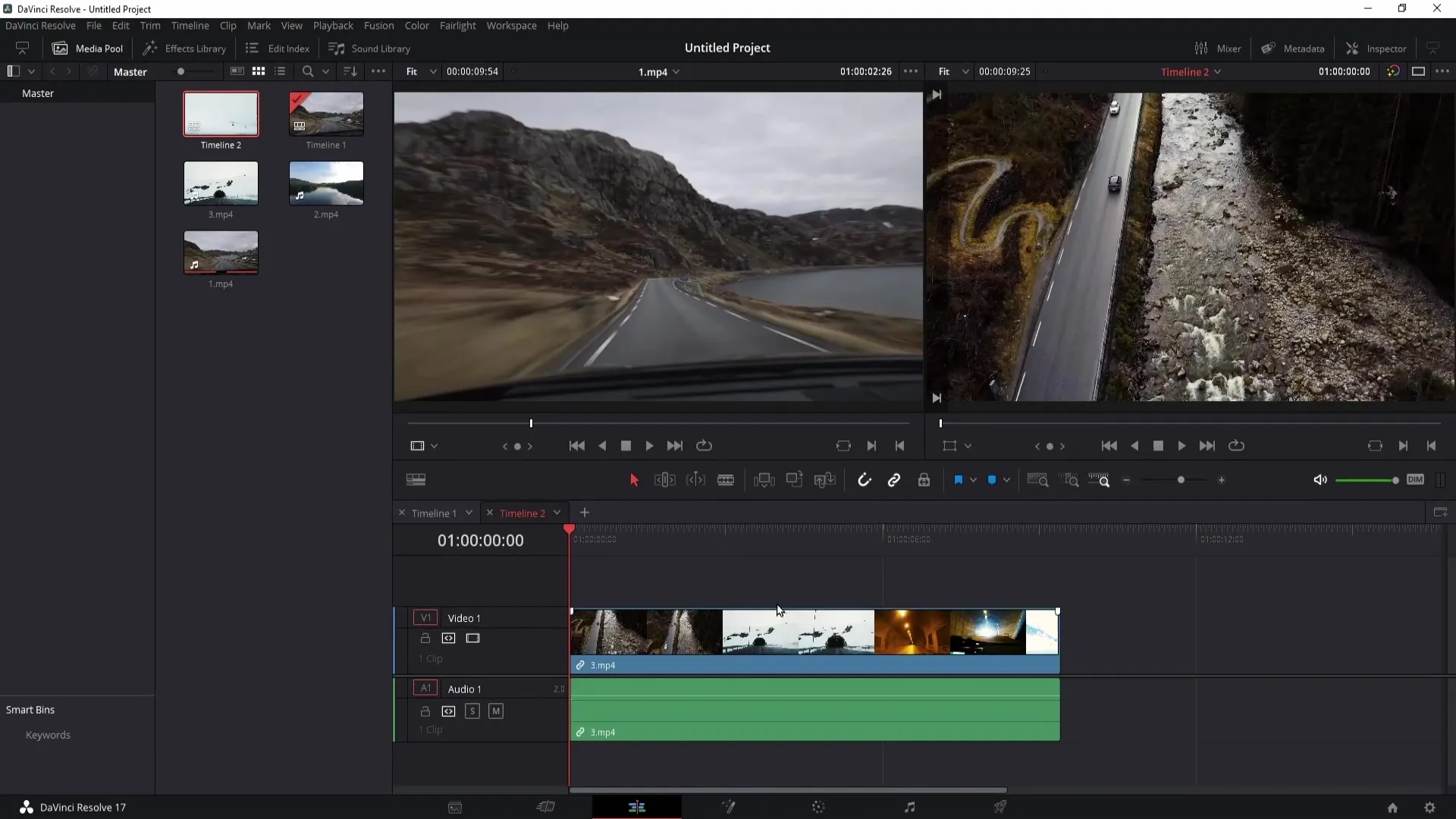This screenshot has width=1456, height=819.
Task: Open the Effects Library panel
Action: 184,49
